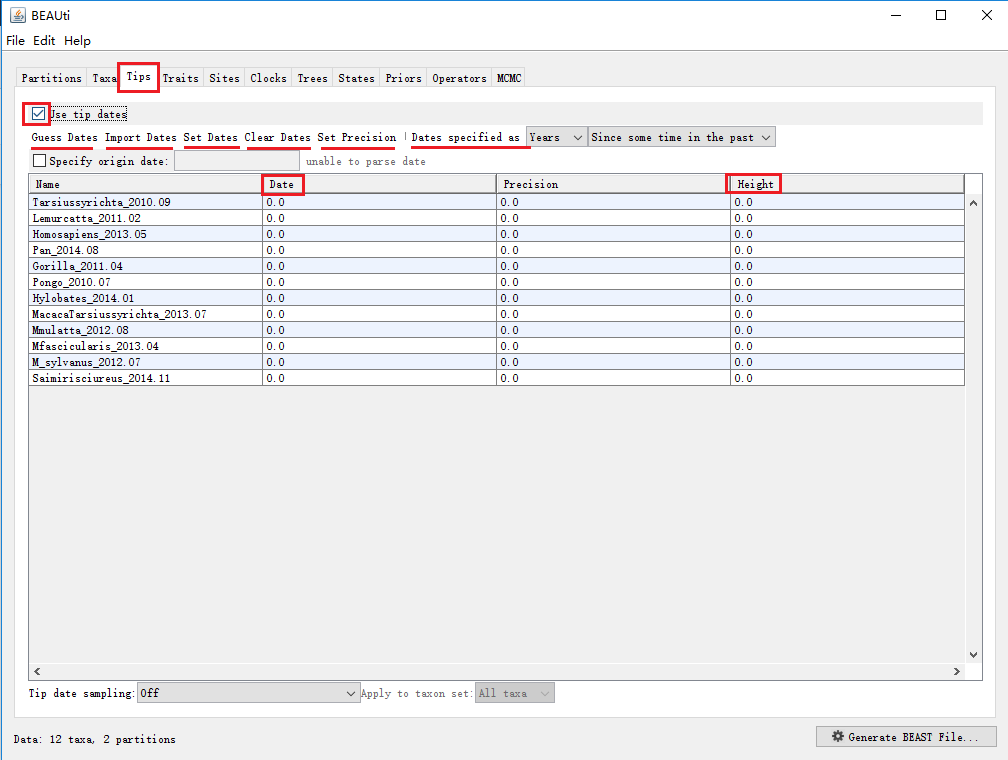1008x760 pixels.
Task: Go to the Trees tab
Action: click(312, 78)
